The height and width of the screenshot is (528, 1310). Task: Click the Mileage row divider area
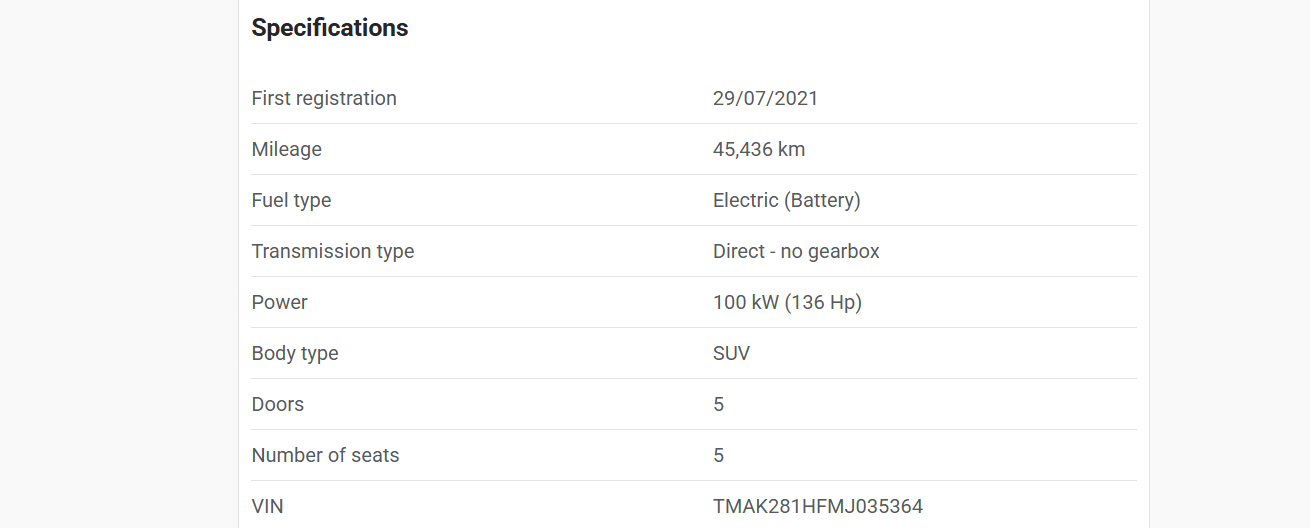tap(693, 149)
